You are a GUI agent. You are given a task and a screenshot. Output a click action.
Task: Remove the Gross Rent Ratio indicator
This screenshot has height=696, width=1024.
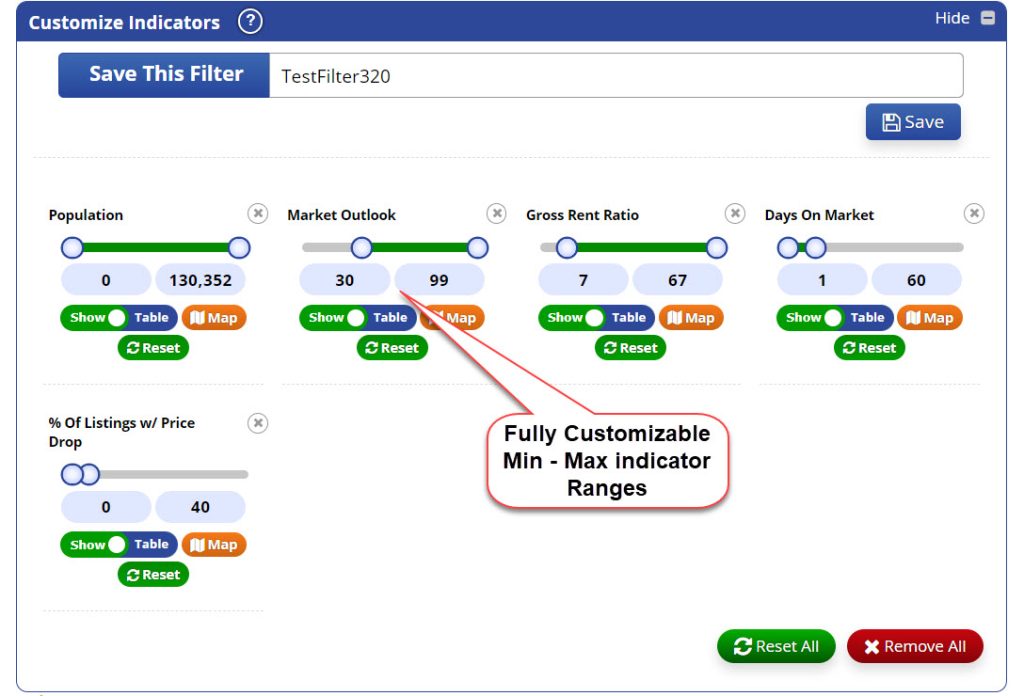(735, 214)
